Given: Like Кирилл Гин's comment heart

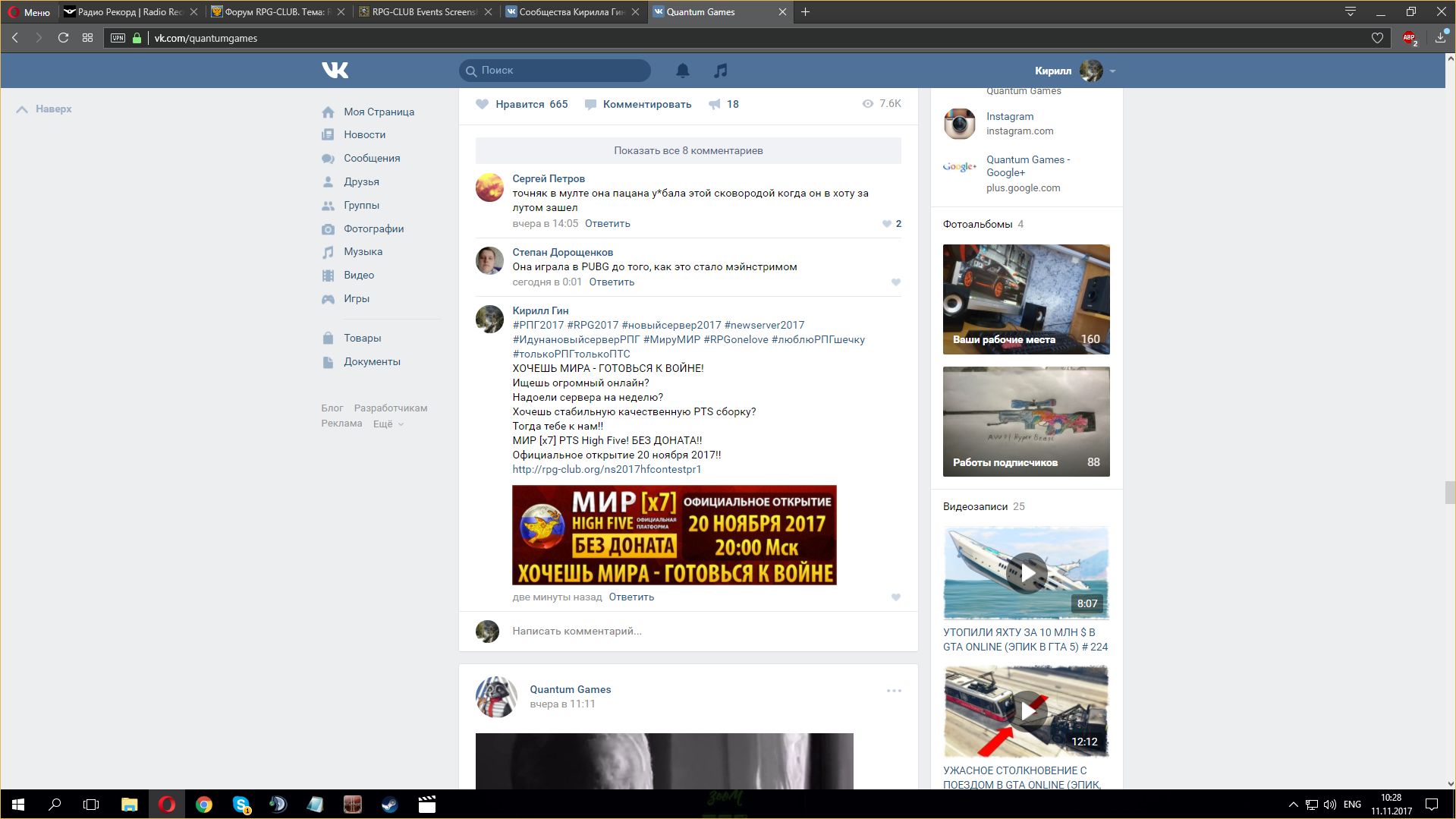Looking at the screenshot, I should click(896, 597).
